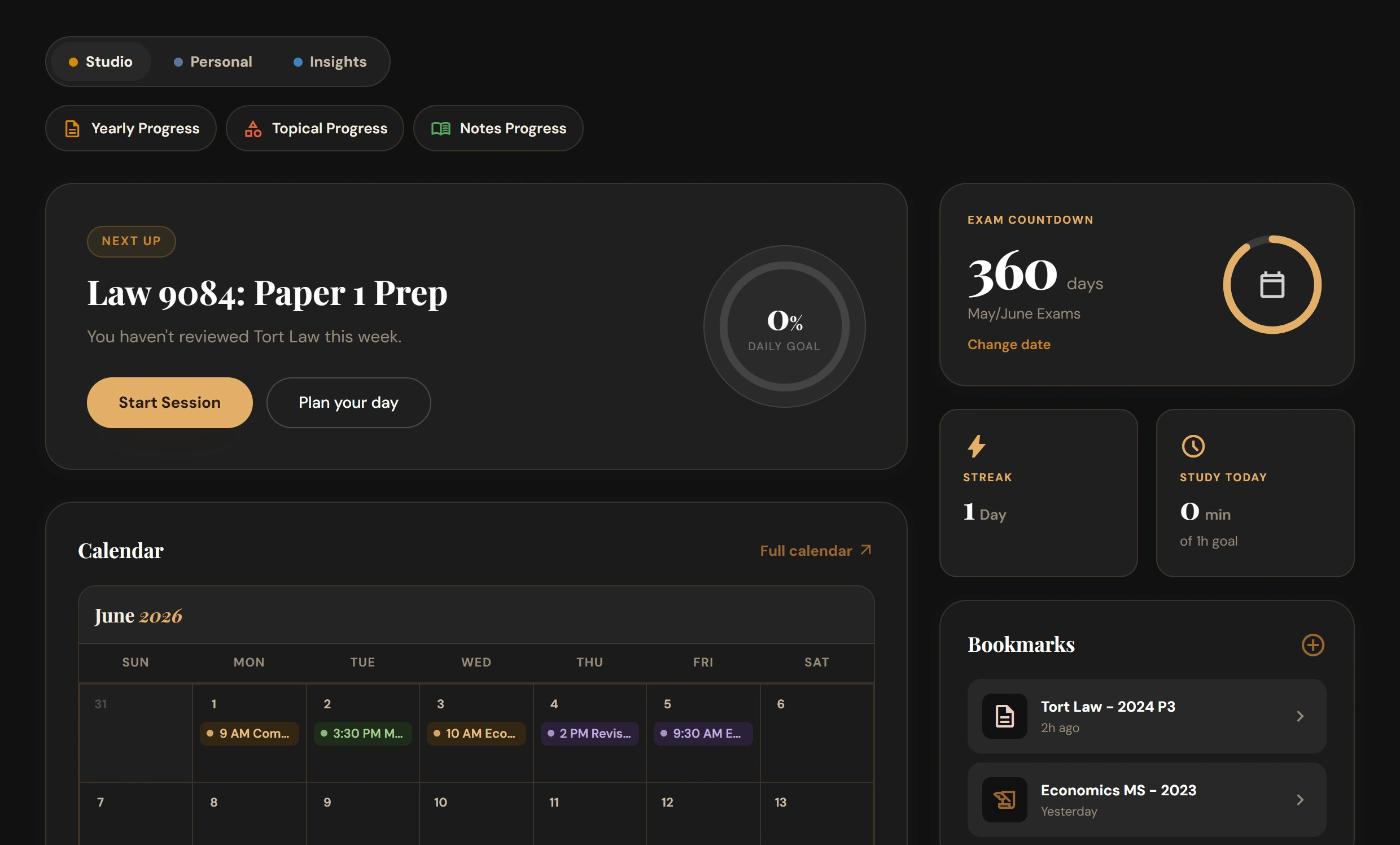Open the Insights tab
The height and width of the screenshot is (845, 1400).
tap(330, 62)
